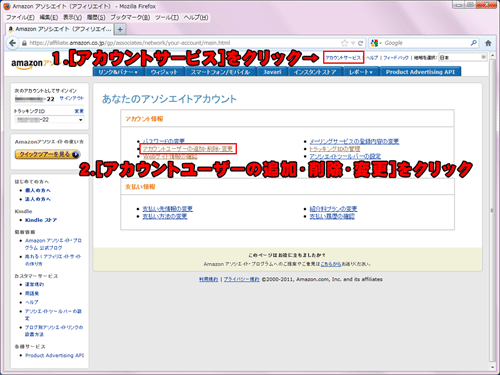The height and width of the screenshot is (375, 500).
Task: Open the 履歴(S) menu
Action: [x=96, y=17]
